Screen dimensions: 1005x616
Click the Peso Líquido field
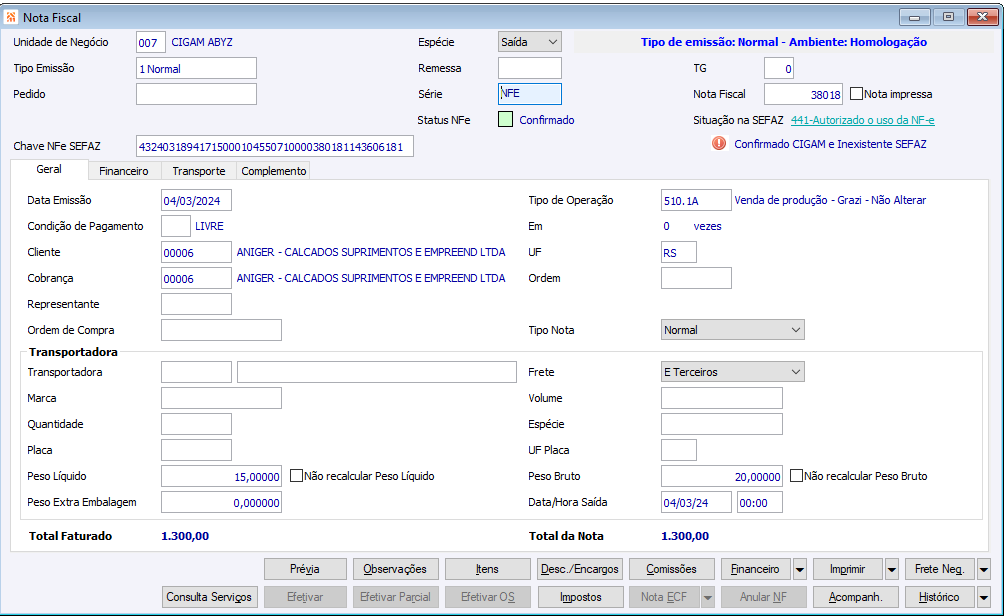[221, 476]
